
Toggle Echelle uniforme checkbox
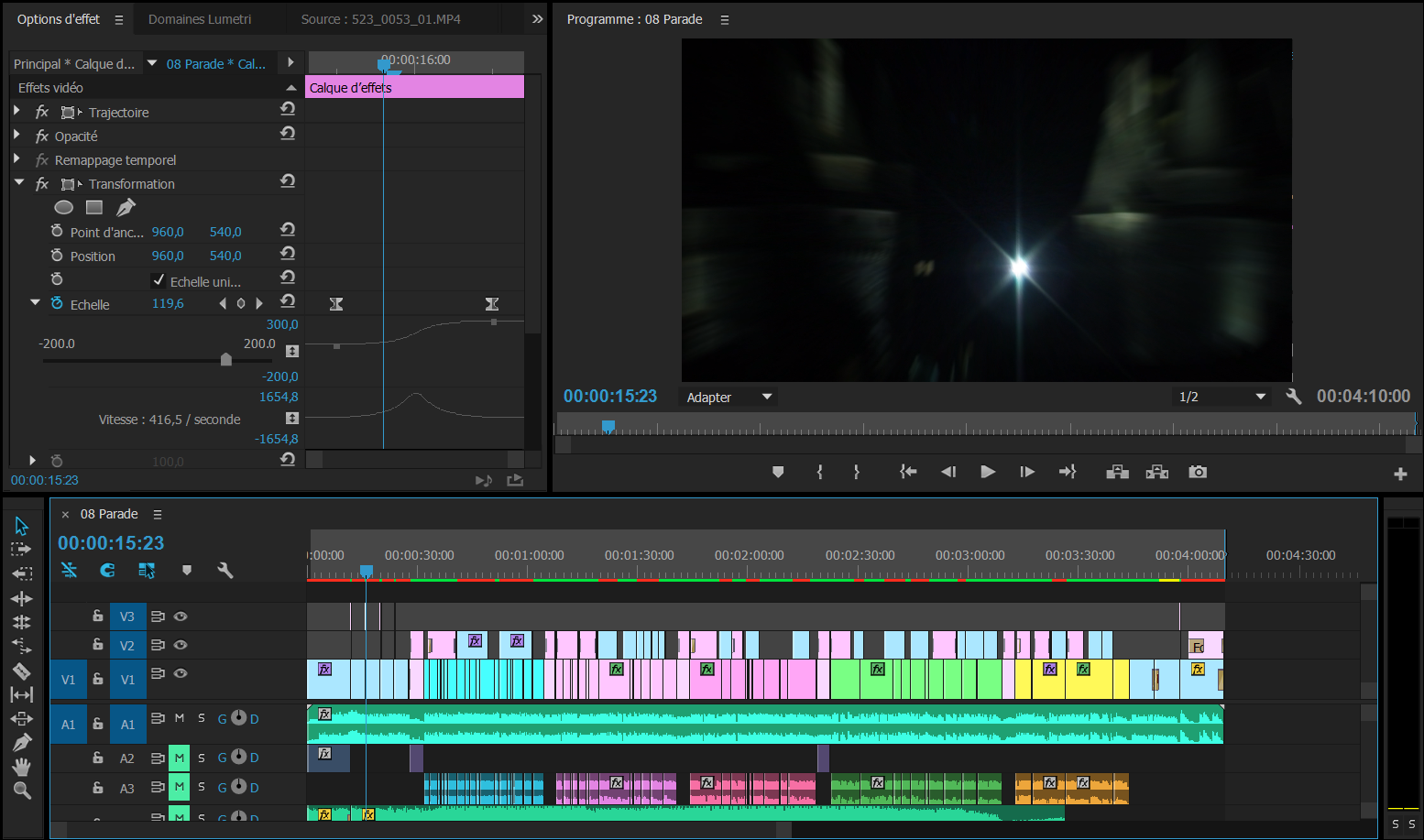click(x=159, y=280)
